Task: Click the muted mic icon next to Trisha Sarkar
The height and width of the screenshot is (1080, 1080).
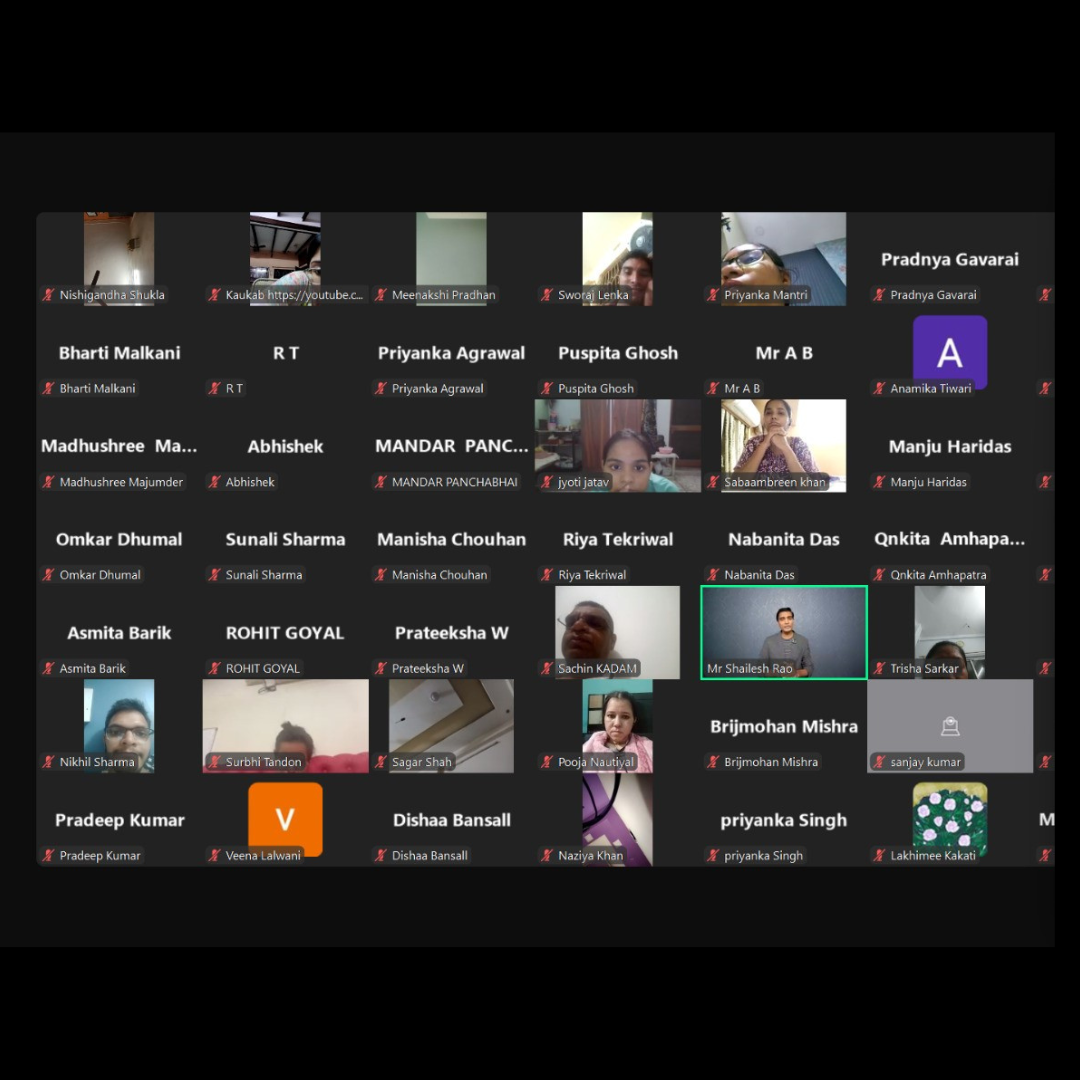Action: 879,668
